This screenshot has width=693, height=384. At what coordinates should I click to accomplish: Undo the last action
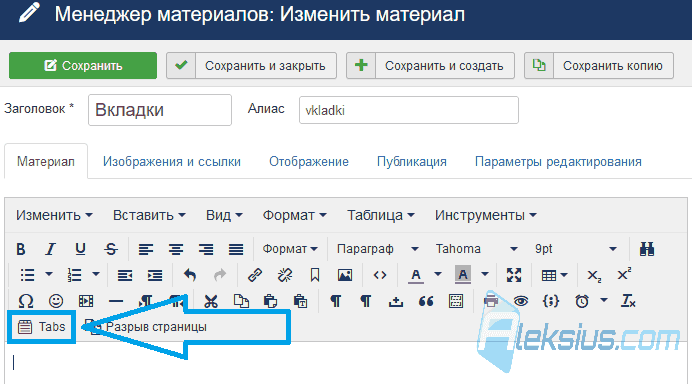click(190, 275)
